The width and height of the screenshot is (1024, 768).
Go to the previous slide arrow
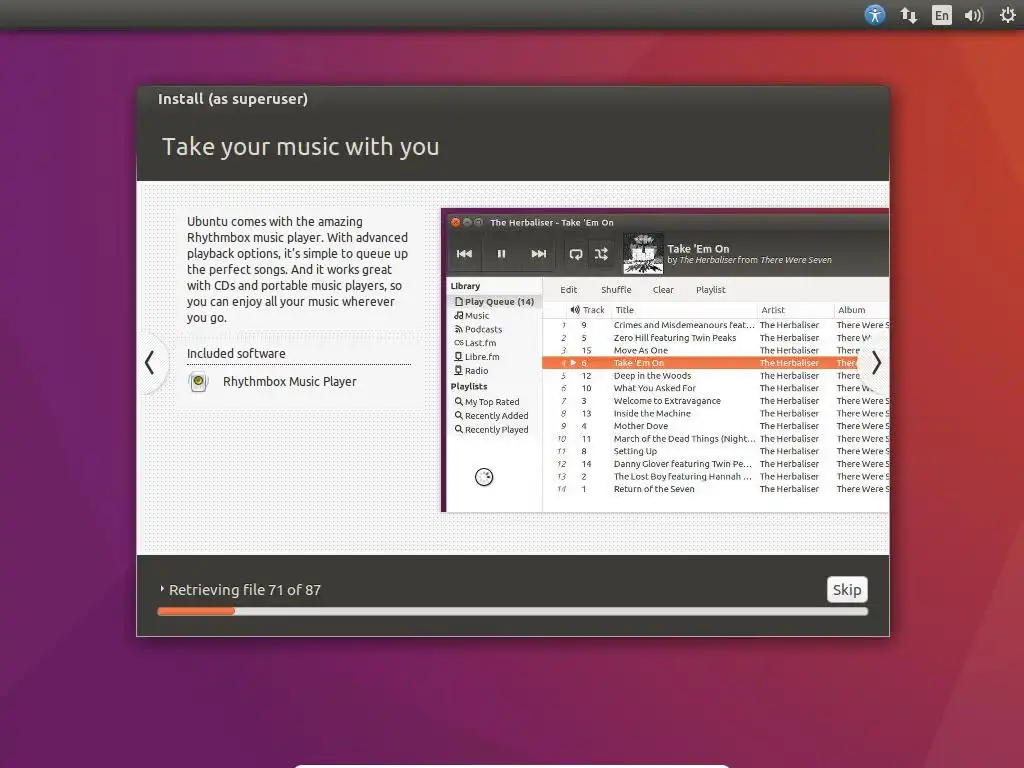(150, 363)
